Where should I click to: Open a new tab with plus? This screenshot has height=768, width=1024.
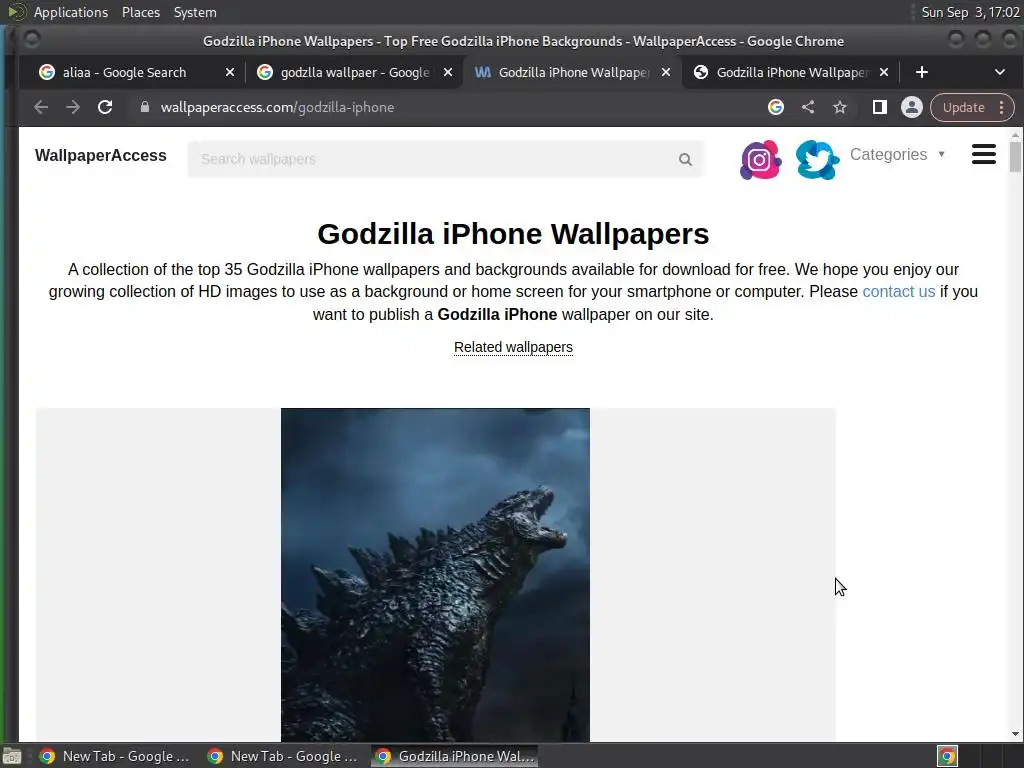tap(921, 72)
